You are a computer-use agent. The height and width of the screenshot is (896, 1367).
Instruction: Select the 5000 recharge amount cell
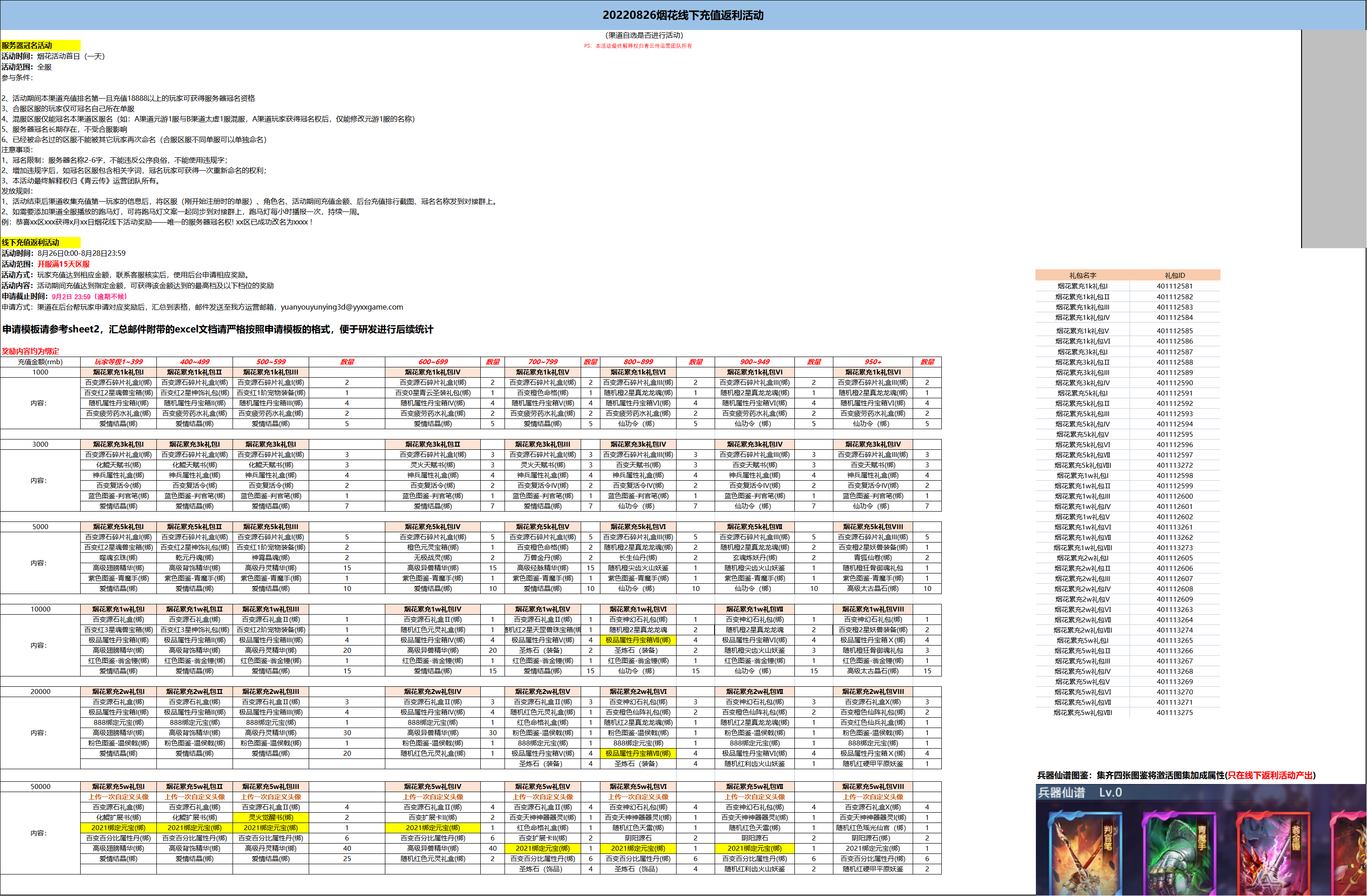pos(40,527)
